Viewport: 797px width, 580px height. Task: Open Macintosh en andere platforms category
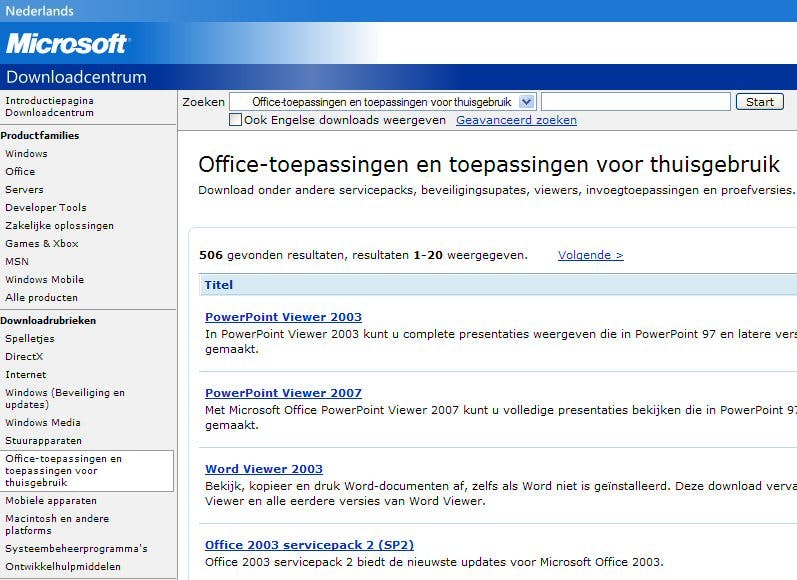tap(57, 525)
